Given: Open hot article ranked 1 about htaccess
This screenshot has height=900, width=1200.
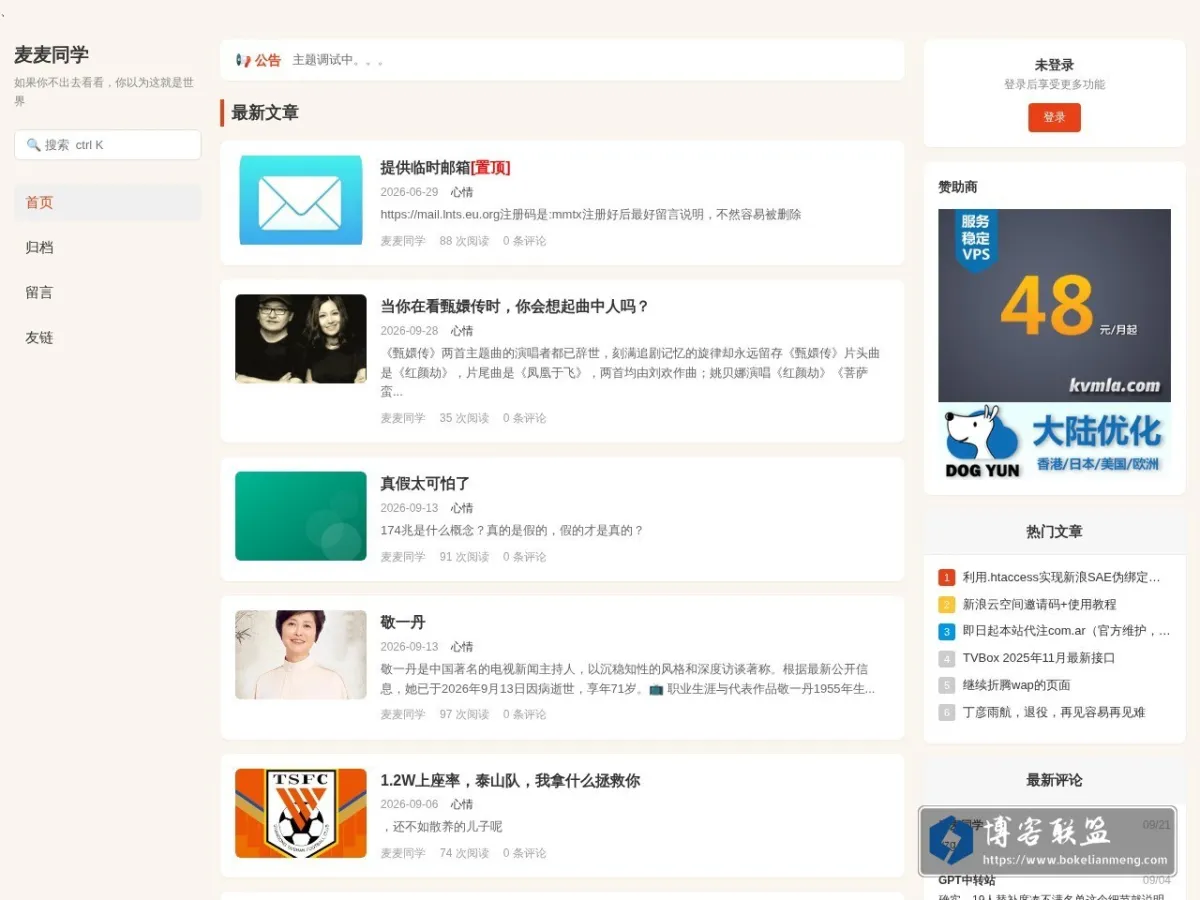Looking at the screenshot, I should (1061, 577).
